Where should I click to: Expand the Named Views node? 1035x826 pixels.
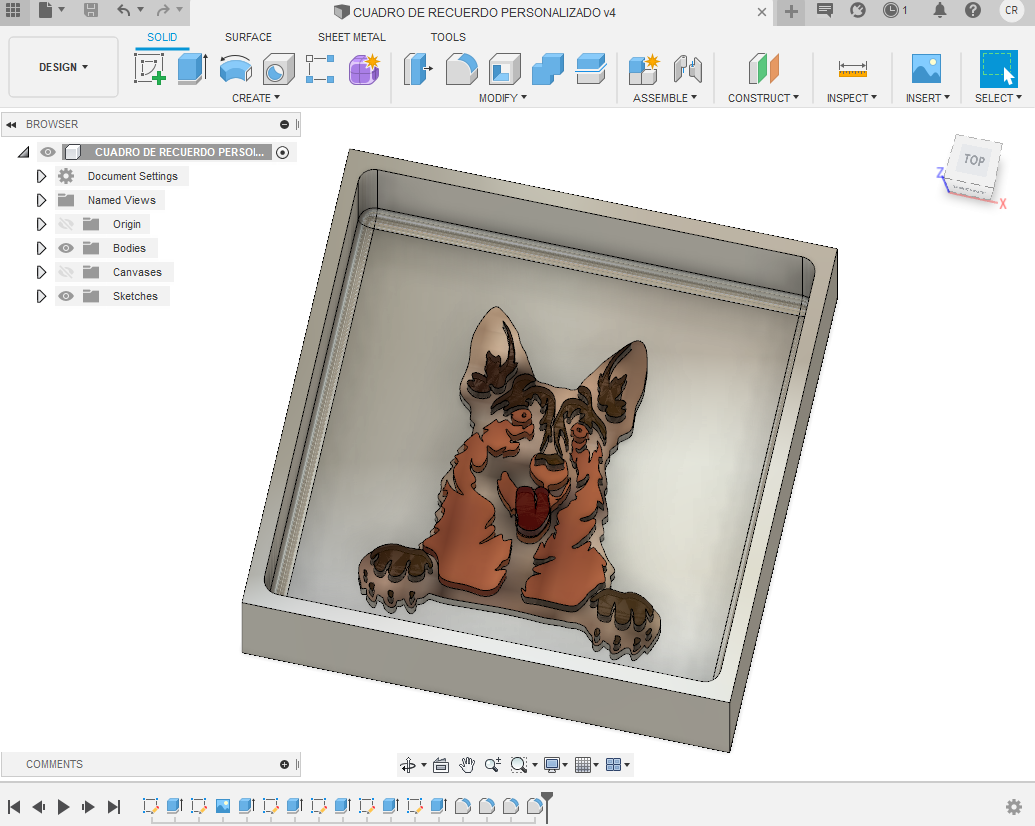point(41,200)
